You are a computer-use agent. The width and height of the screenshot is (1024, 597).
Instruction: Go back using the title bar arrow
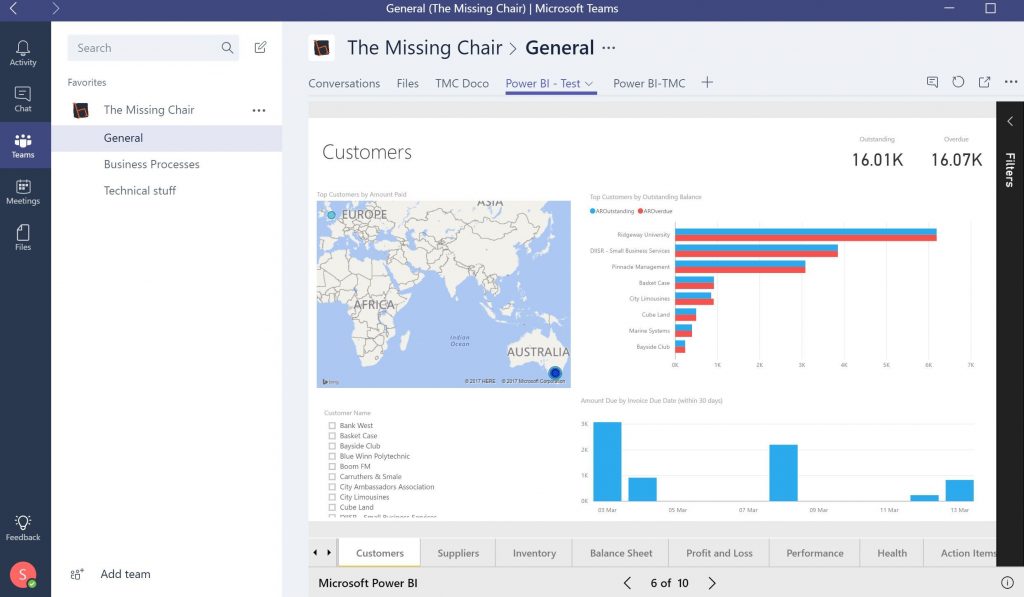click(x=13, y=8)
